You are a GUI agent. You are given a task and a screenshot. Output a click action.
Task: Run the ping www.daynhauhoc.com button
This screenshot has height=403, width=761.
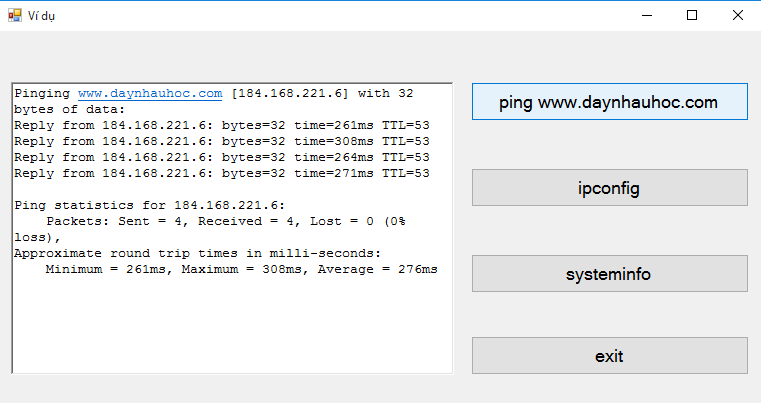click(609, 102)
